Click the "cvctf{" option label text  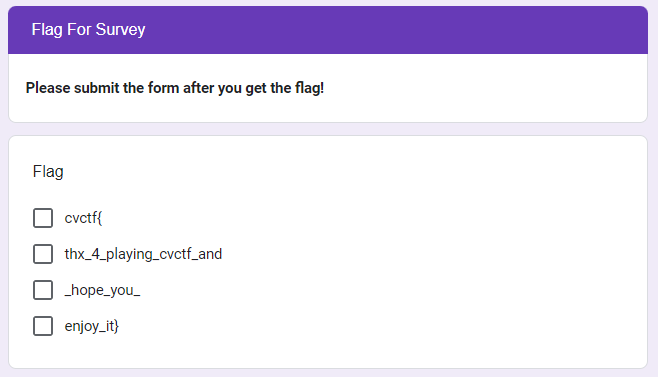pos(83,218)
